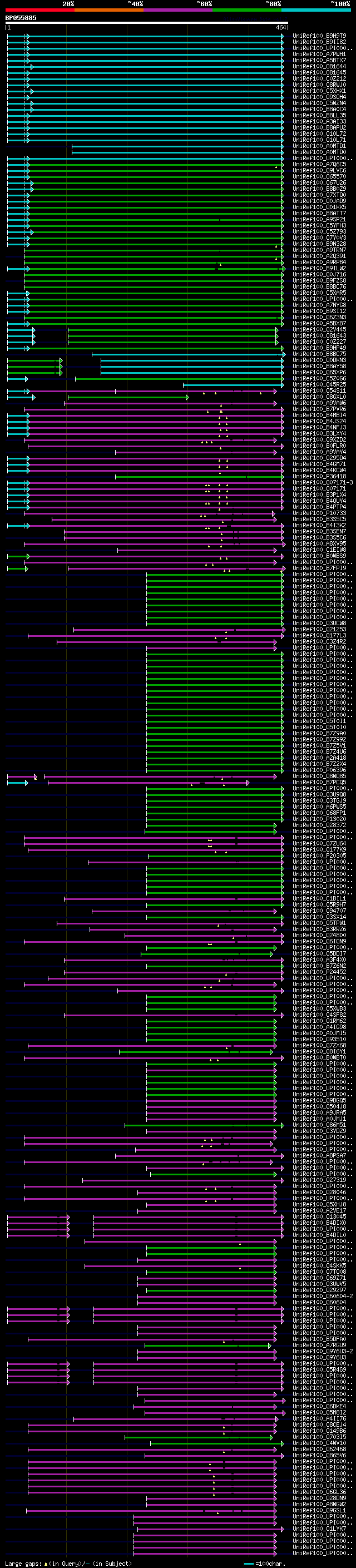
Task: Click the white query sequence ruler bar
Action: (147, 22)
